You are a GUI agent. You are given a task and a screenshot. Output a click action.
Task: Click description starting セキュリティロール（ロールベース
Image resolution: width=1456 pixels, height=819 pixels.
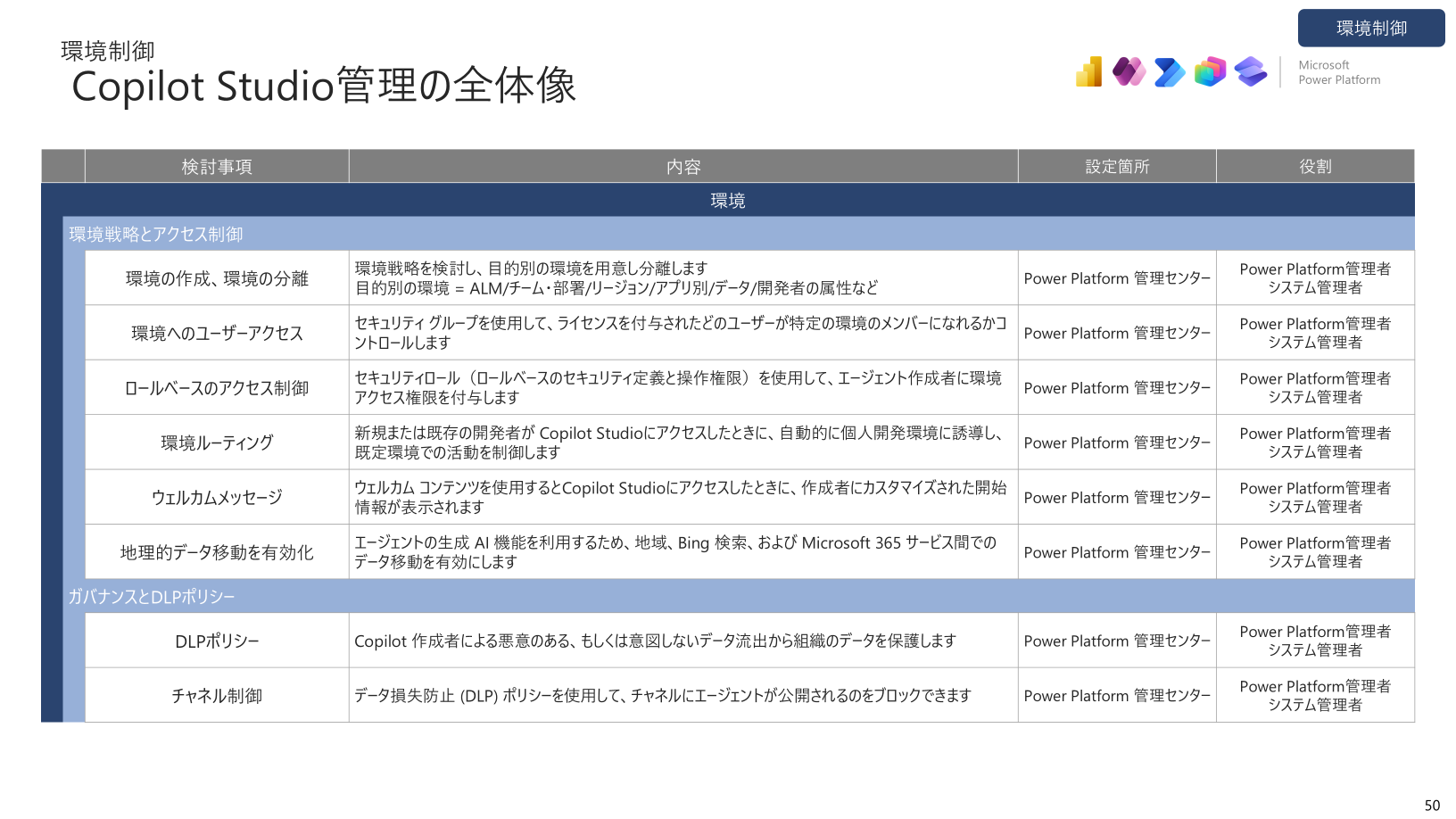tap(683, 387)
